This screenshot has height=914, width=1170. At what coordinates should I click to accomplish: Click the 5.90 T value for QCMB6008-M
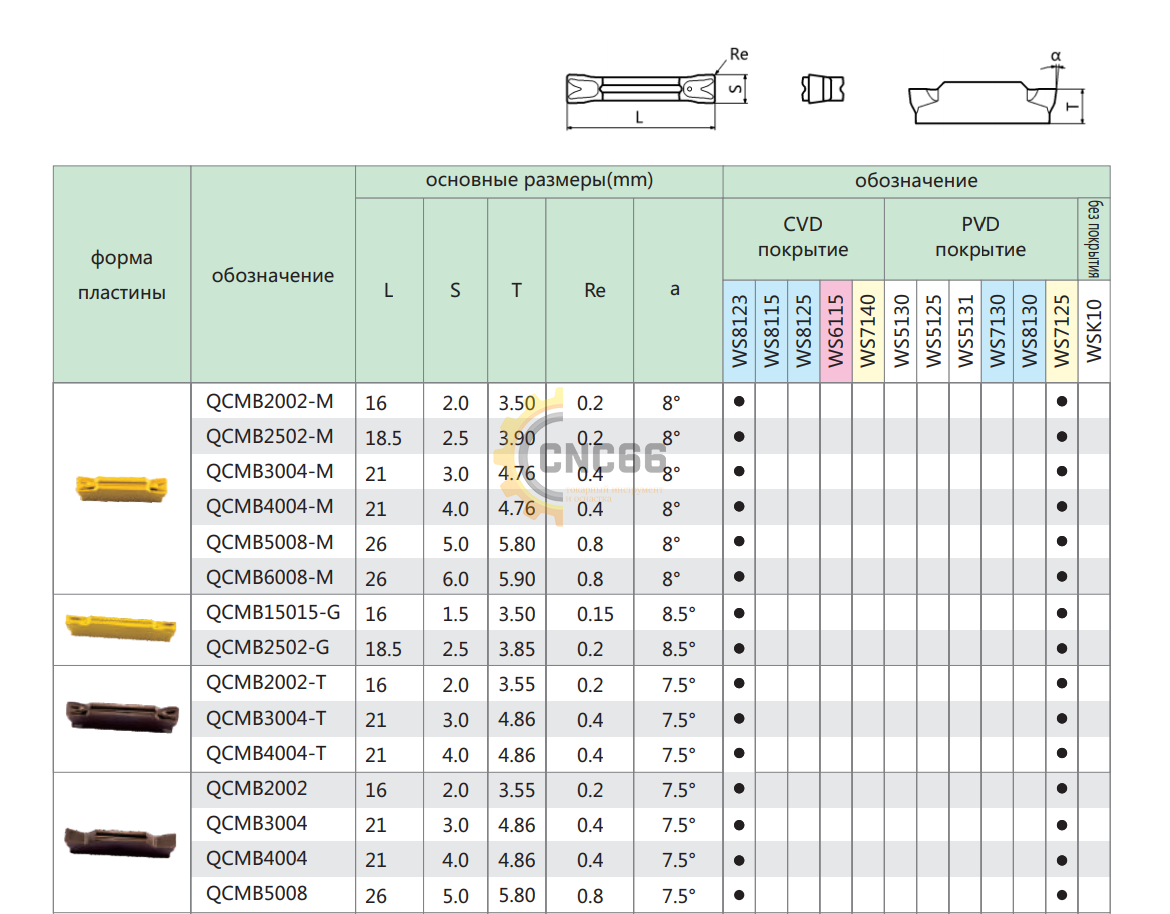[x=516, y=579]
